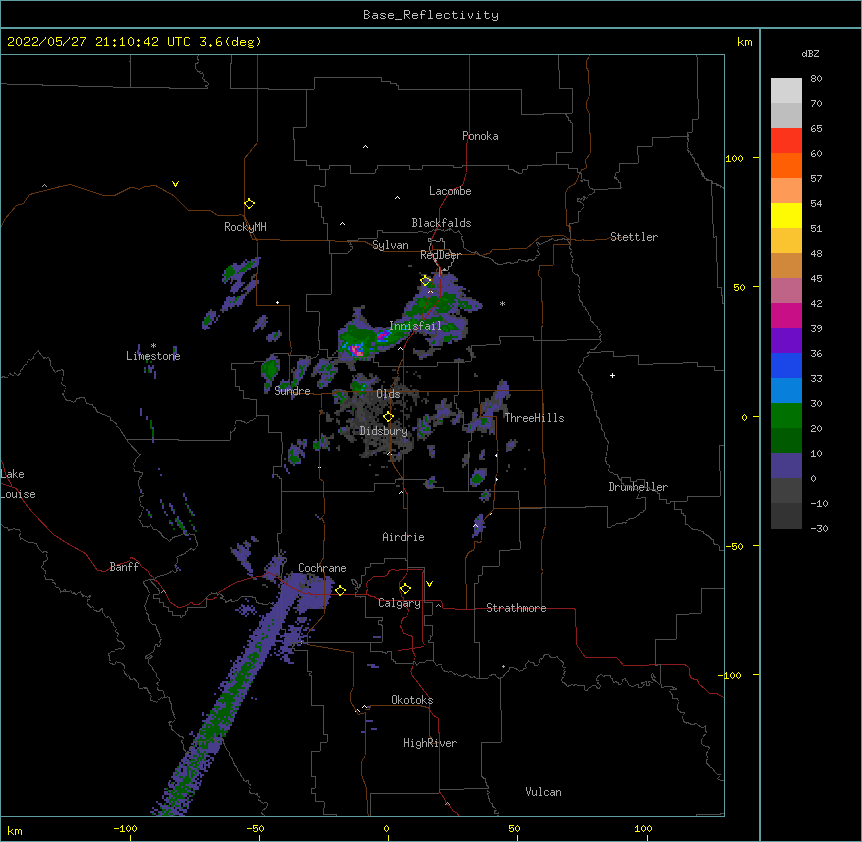
Task: Click the Banff label
Action: pyautogui.click(x=124, y=567)
